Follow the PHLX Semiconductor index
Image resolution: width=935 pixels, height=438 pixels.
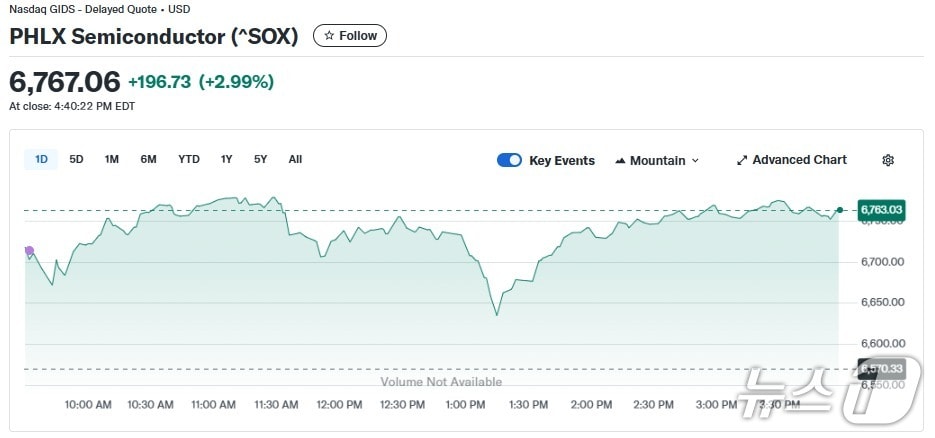350,36
